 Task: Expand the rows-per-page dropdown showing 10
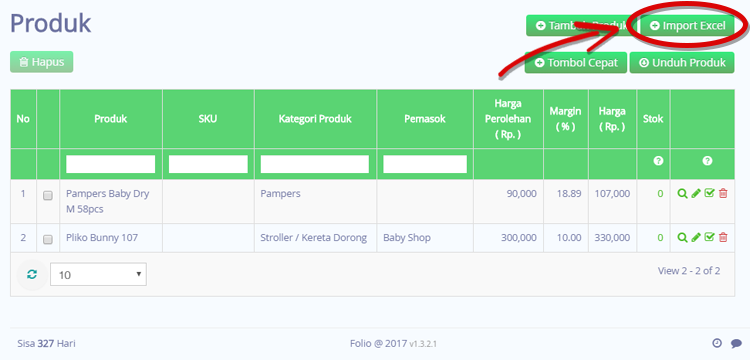click(x=98, y=274)
